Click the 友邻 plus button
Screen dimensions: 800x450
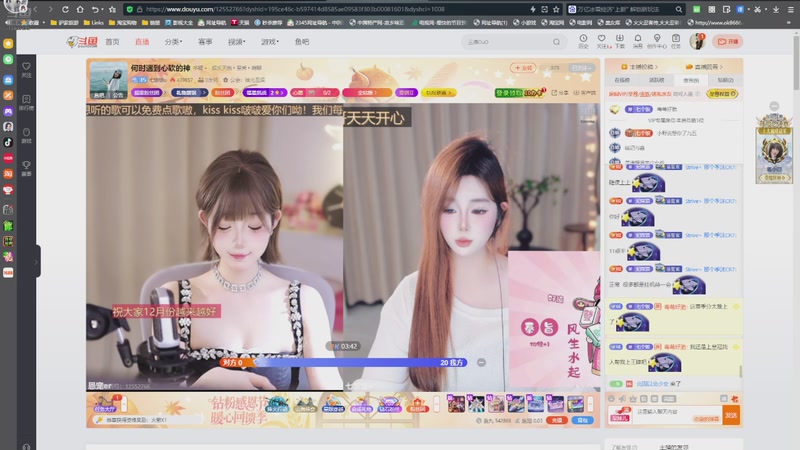click(523, 68)
